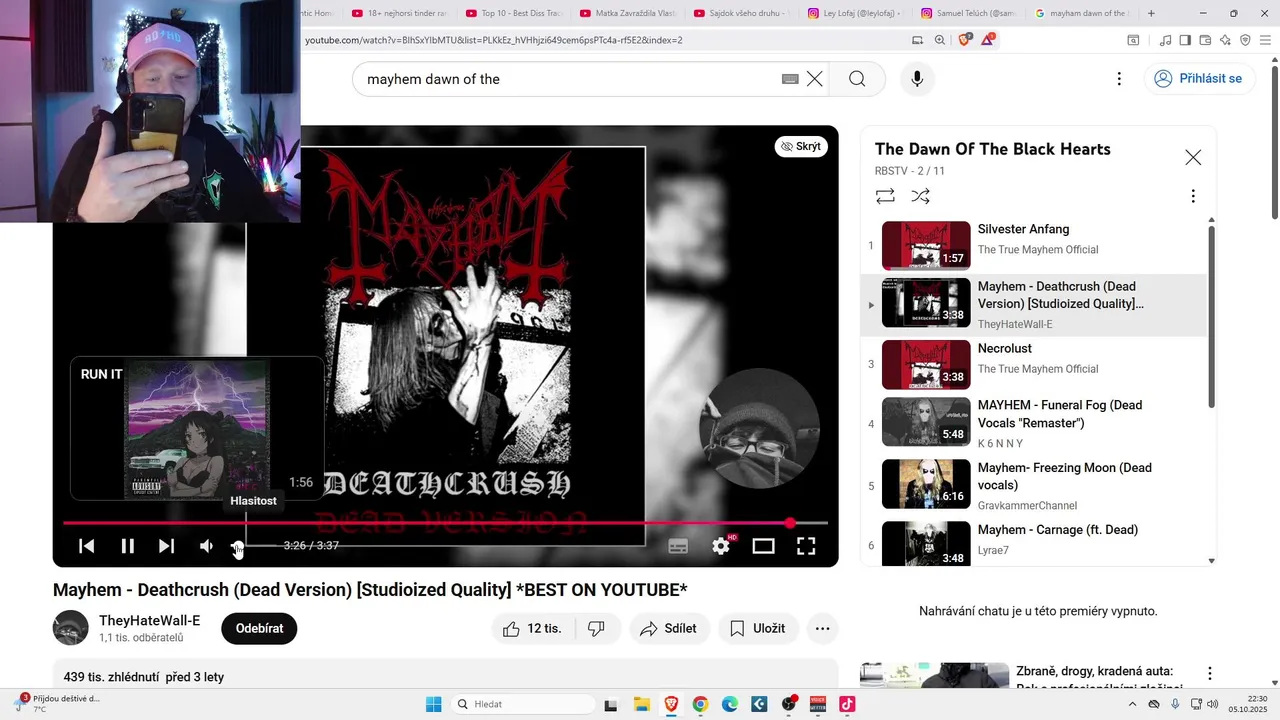Open YouTube three-dot settings menu
1280x720 pixels.
click(1119, 79)
